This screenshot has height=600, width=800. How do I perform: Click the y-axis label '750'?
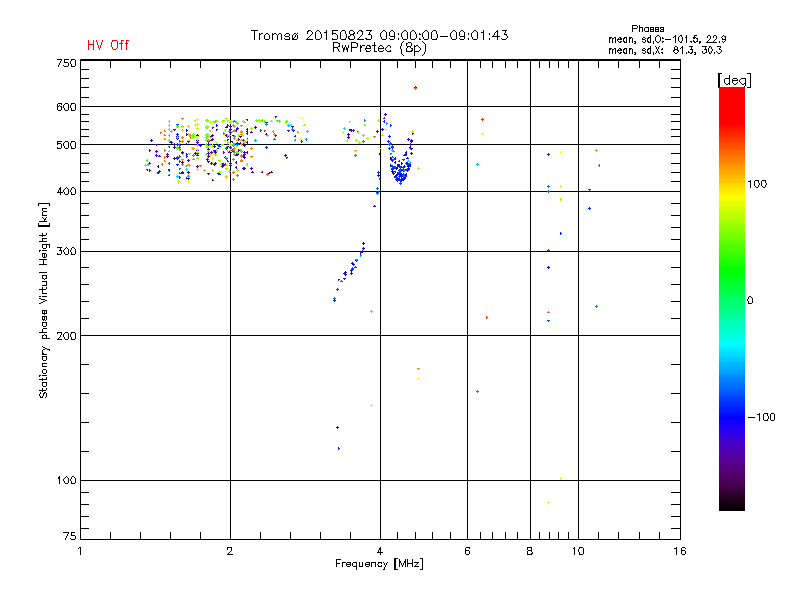pyautogui.click(x=66, y=63)
